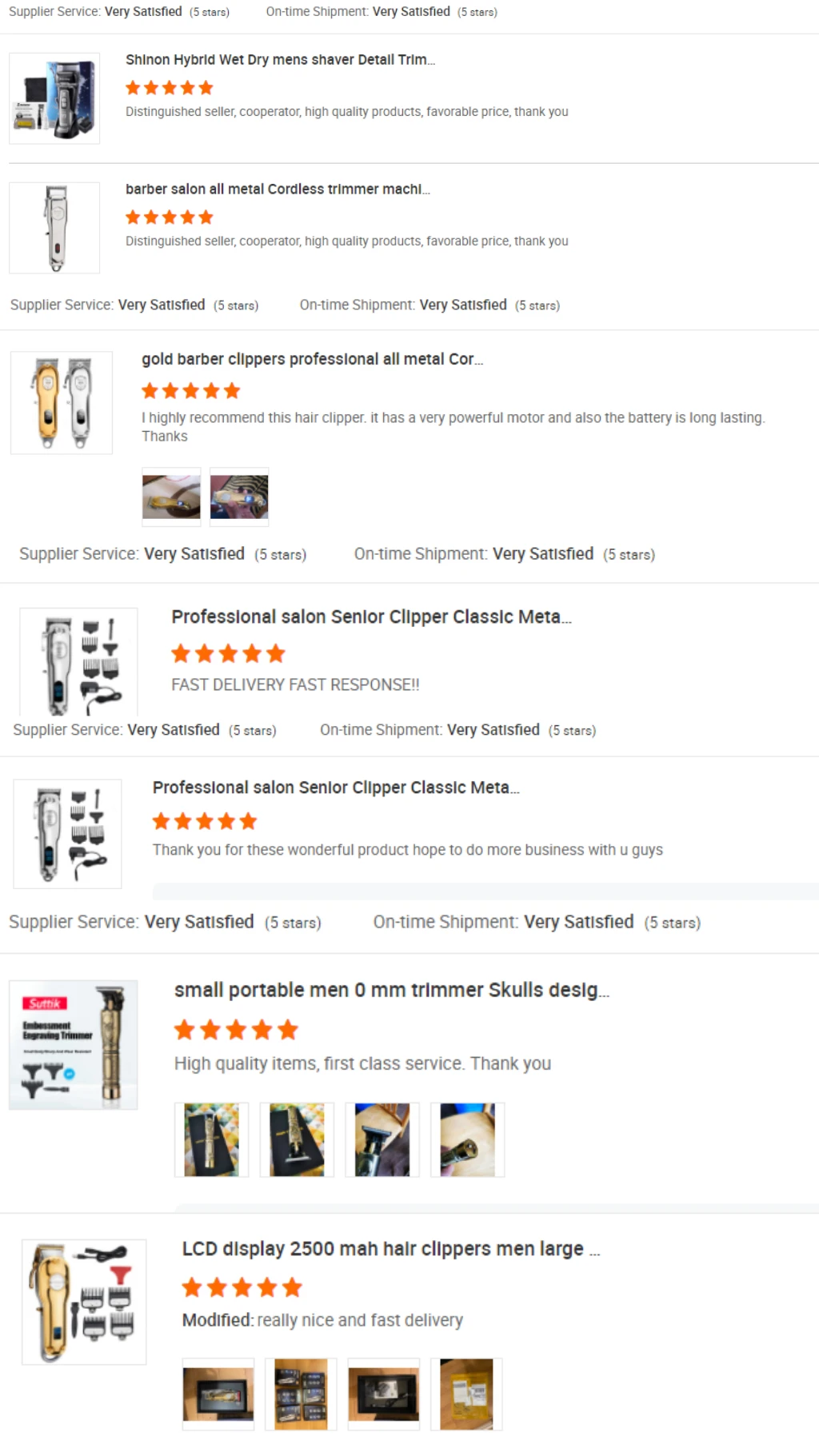Click the gold LCD hair clippers product thumbnail
This screenshot has height=1456, width=819.
(x=84, y=1302)
